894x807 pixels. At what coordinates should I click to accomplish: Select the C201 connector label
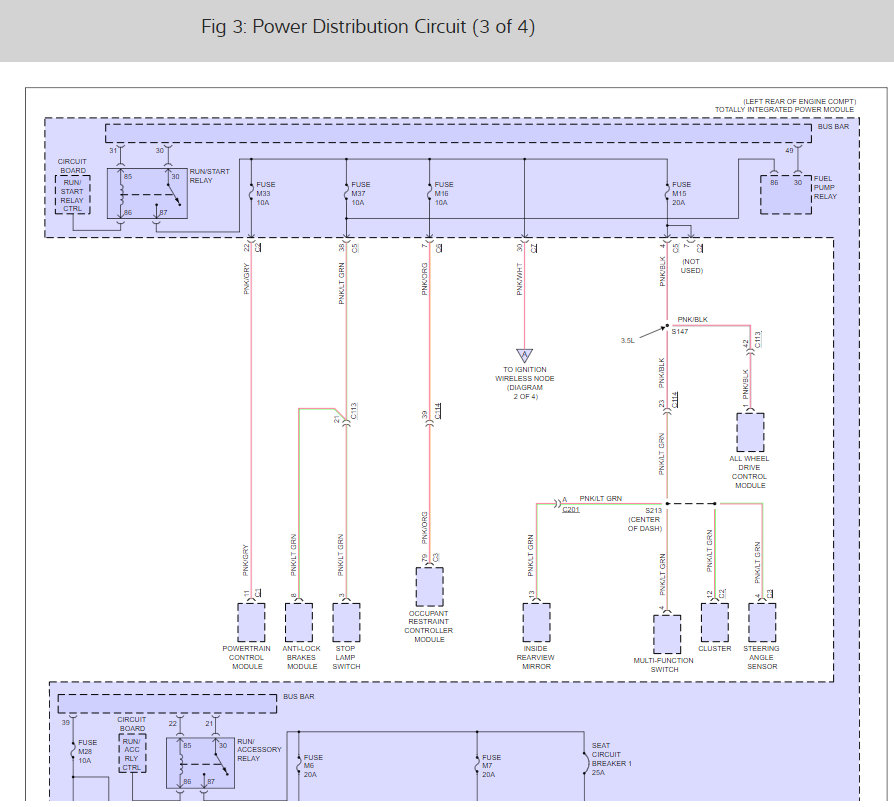tap(571, 509)
